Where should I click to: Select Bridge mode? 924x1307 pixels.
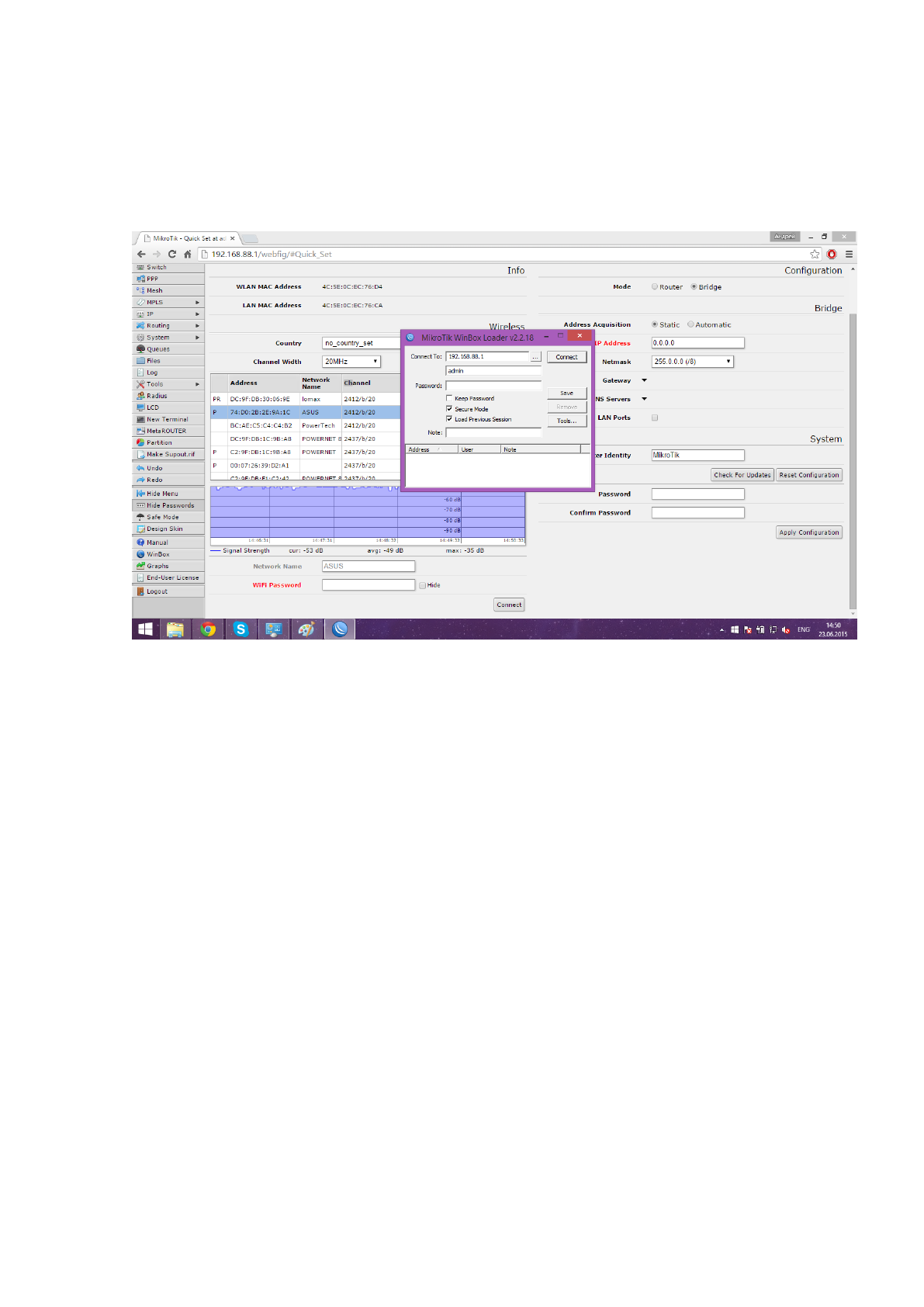pyautogui.click(x=694, y=287)
